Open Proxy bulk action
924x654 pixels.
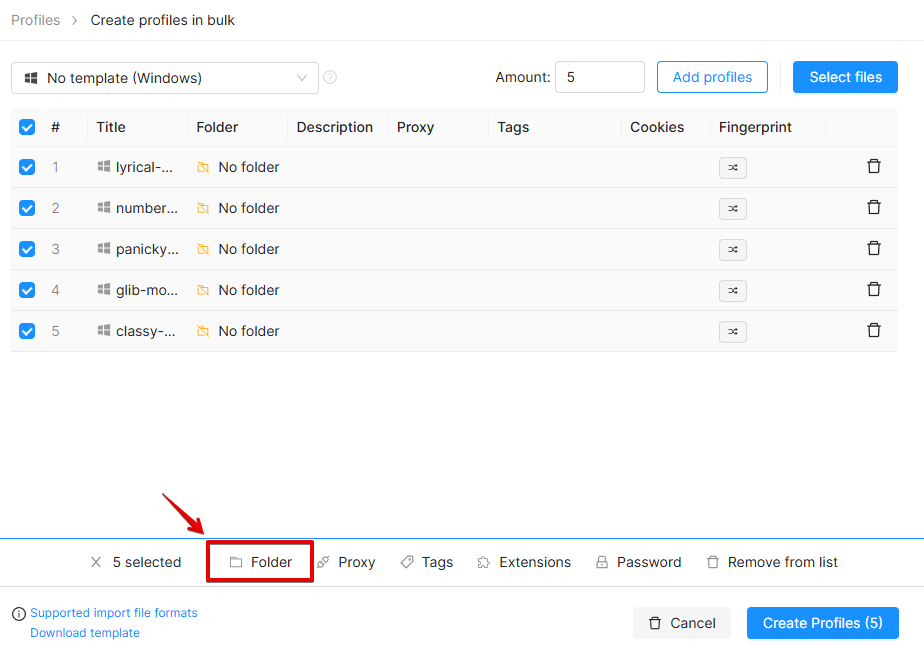pos(346,562)
